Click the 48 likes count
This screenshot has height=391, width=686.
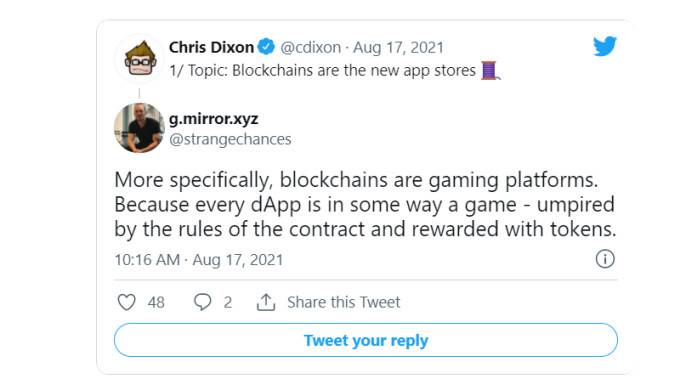pos(156,302)
